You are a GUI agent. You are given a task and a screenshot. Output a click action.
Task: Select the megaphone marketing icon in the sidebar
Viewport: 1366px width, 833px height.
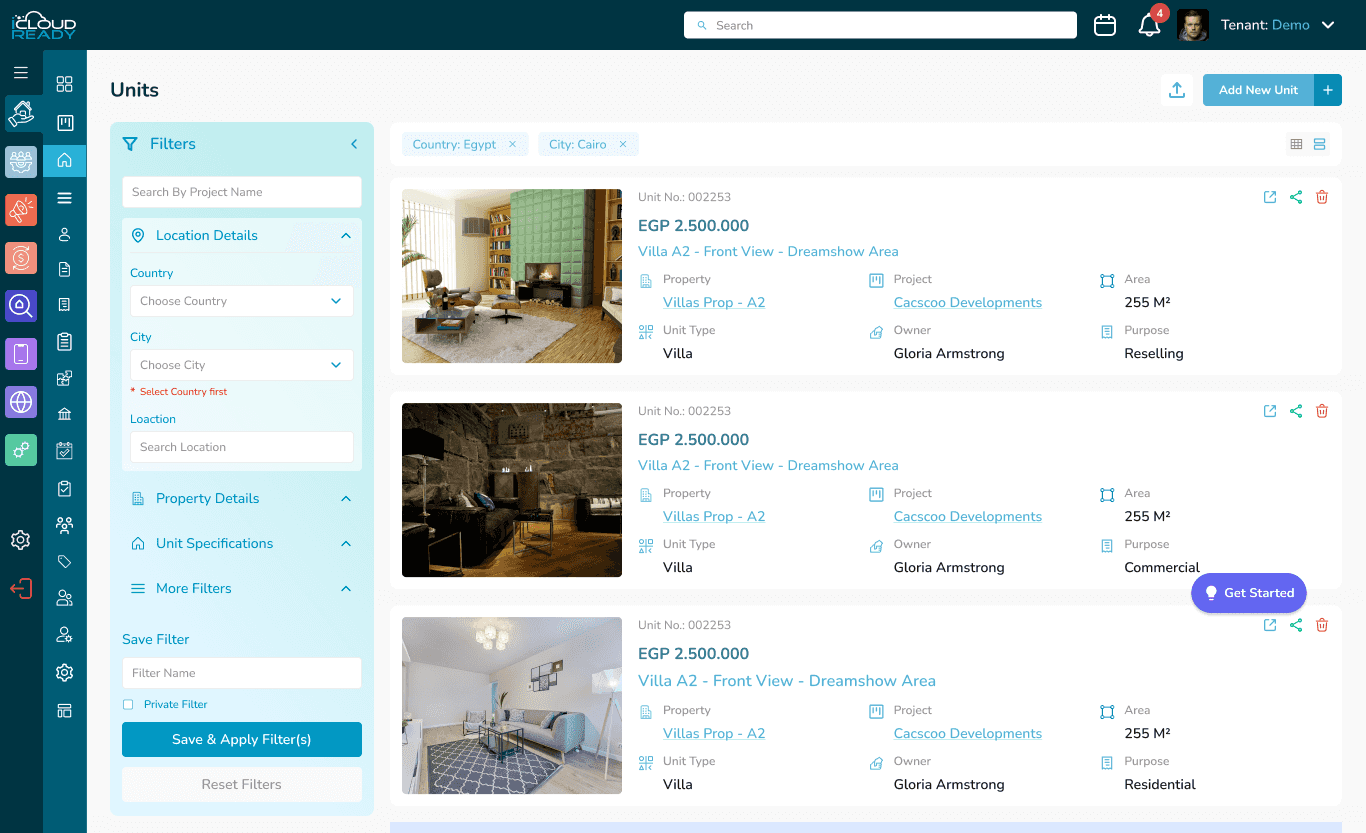click(20, 210)
